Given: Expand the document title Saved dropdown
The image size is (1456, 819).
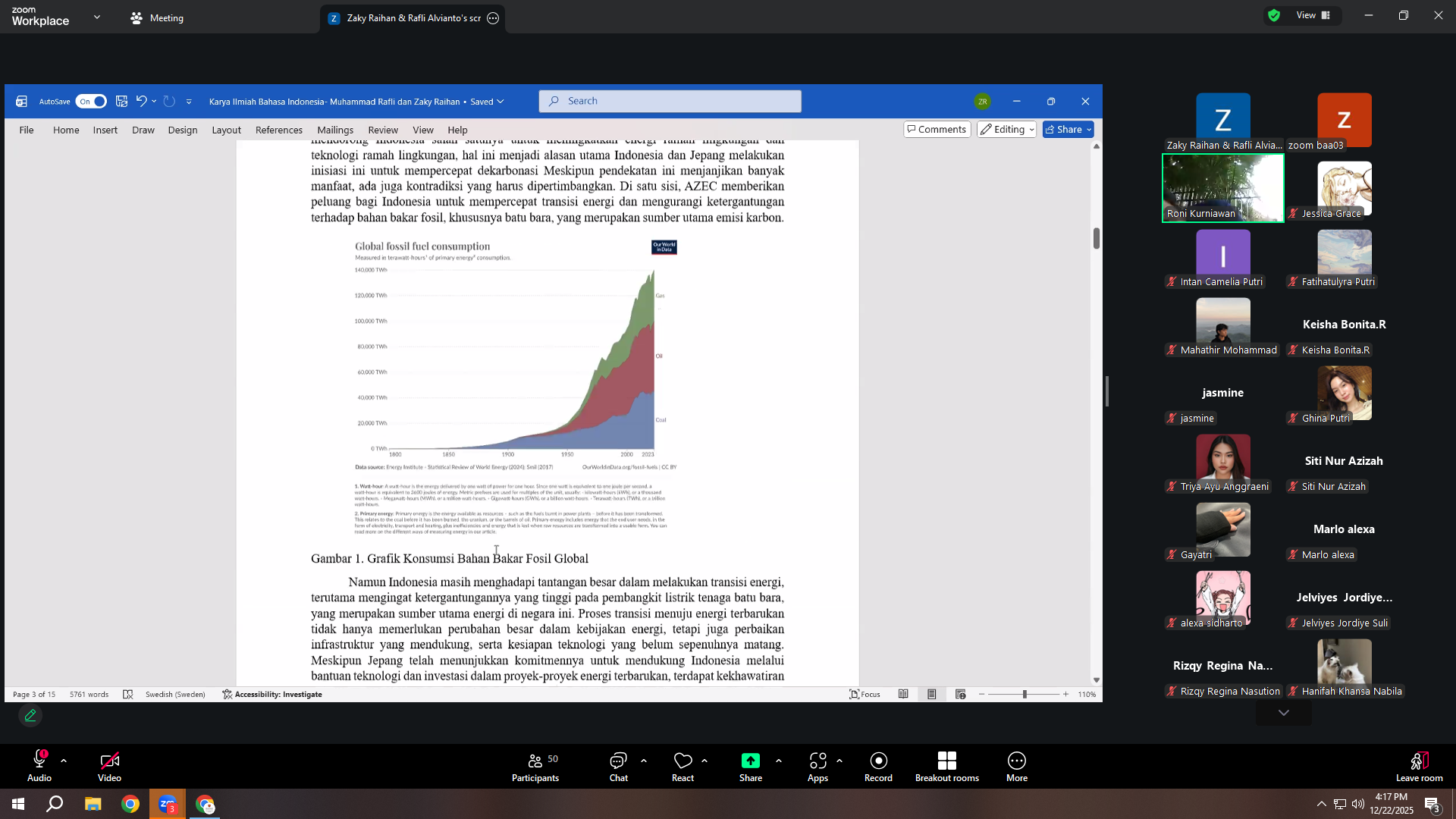Looking at the screenshot, I should click(x=500, y=102).
